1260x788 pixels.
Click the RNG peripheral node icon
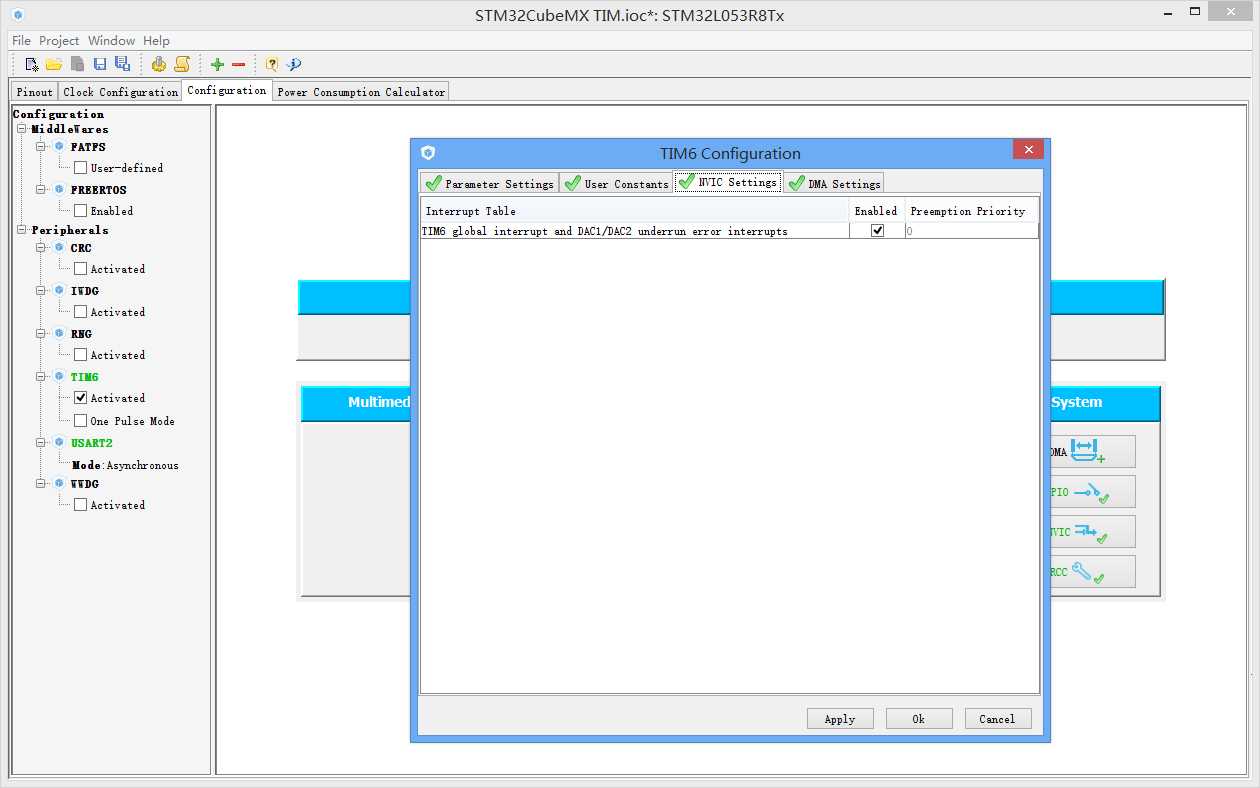coord(59,333)
